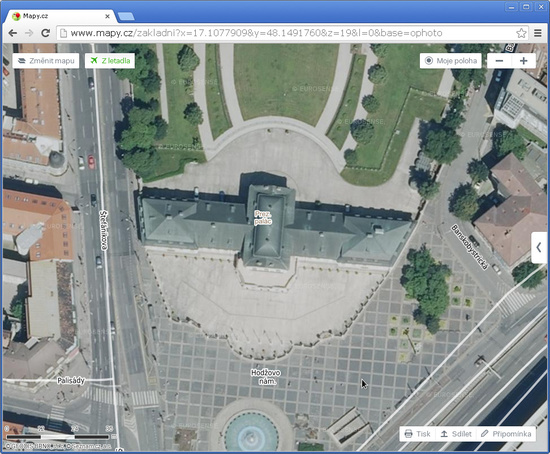Share the map via Sdílet
This screenshot has height=454, width=550.
456,434
